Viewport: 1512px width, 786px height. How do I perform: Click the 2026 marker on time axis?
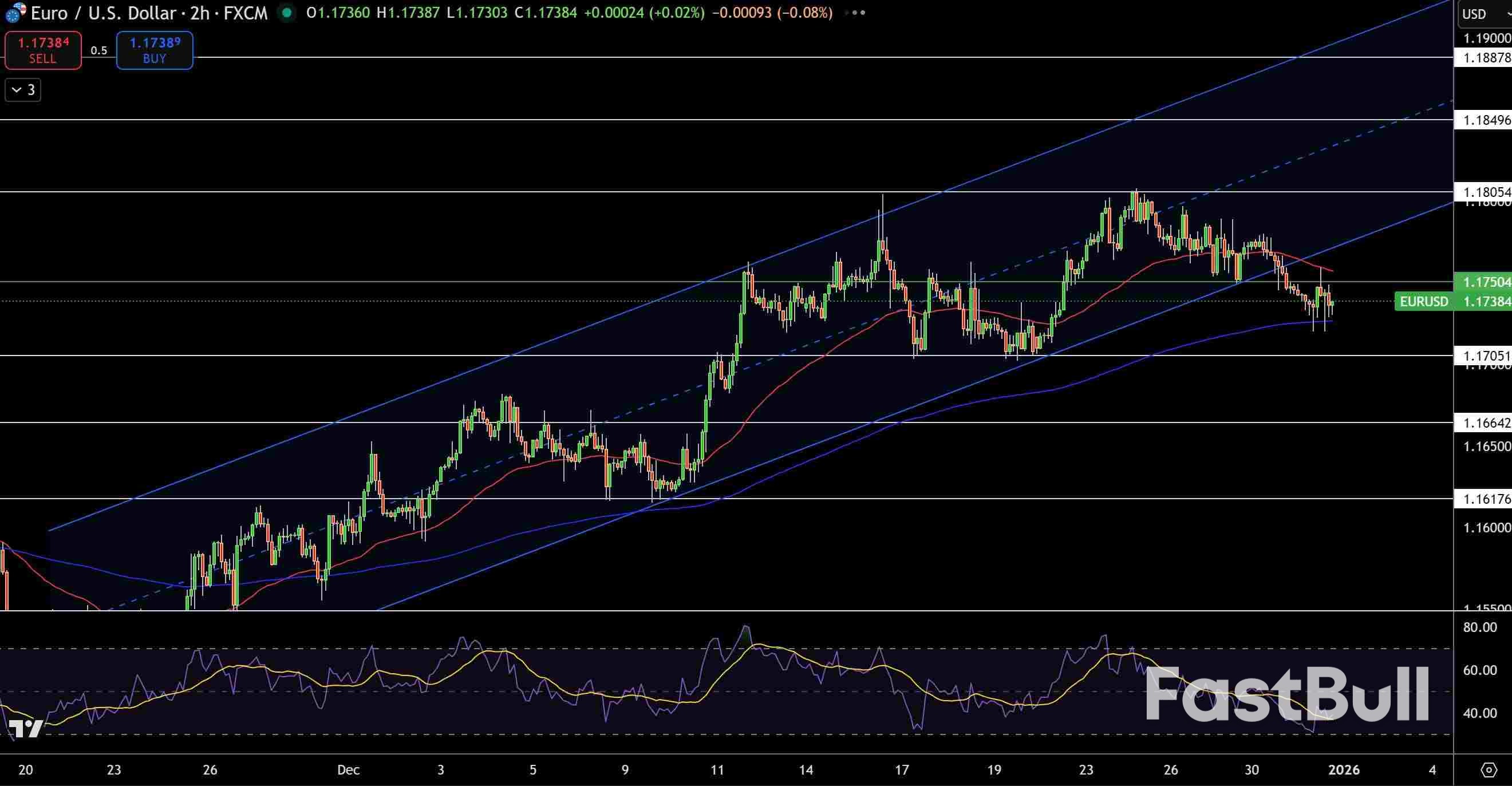(x=1343, y=769)
